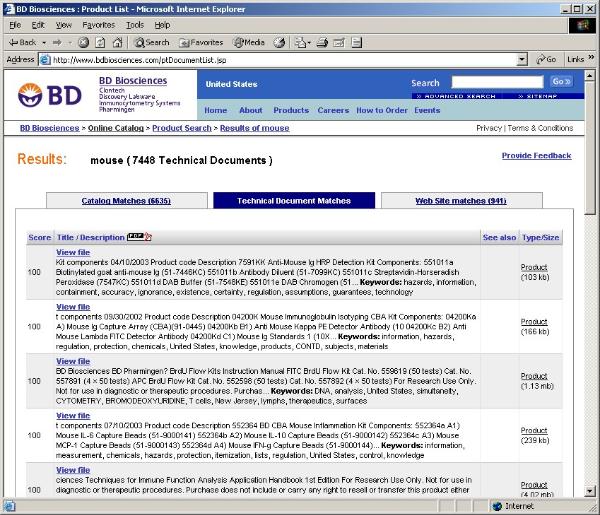Open View file for Mouse Immunoglobulin Isotyping
Screen dimensions: 600x515
(73, 307)
